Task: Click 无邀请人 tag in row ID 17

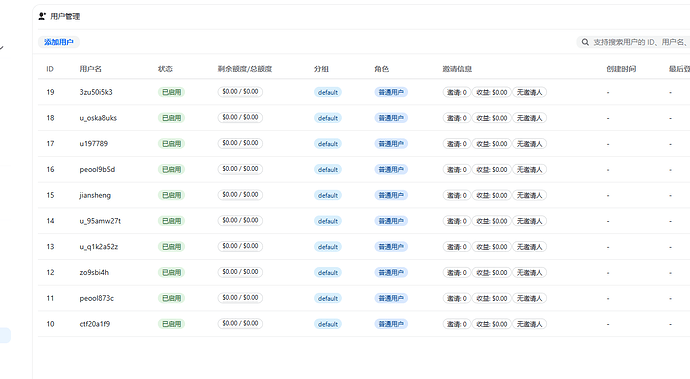Action: click(x=529, y=144)
